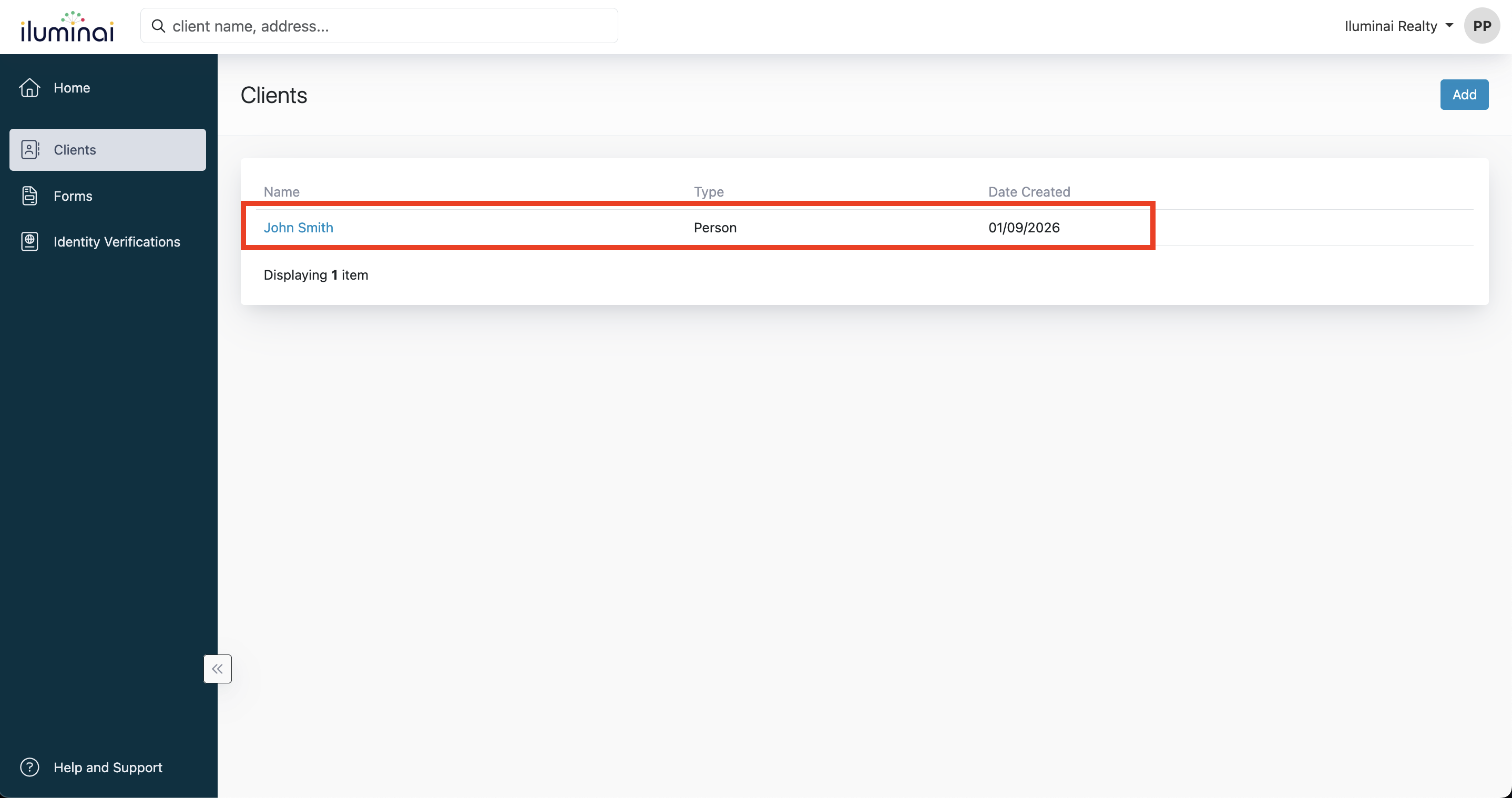The width and height of the screenshot is (1512, 798).
Task: Click the iluminai logo
Action: coord(67,27)
